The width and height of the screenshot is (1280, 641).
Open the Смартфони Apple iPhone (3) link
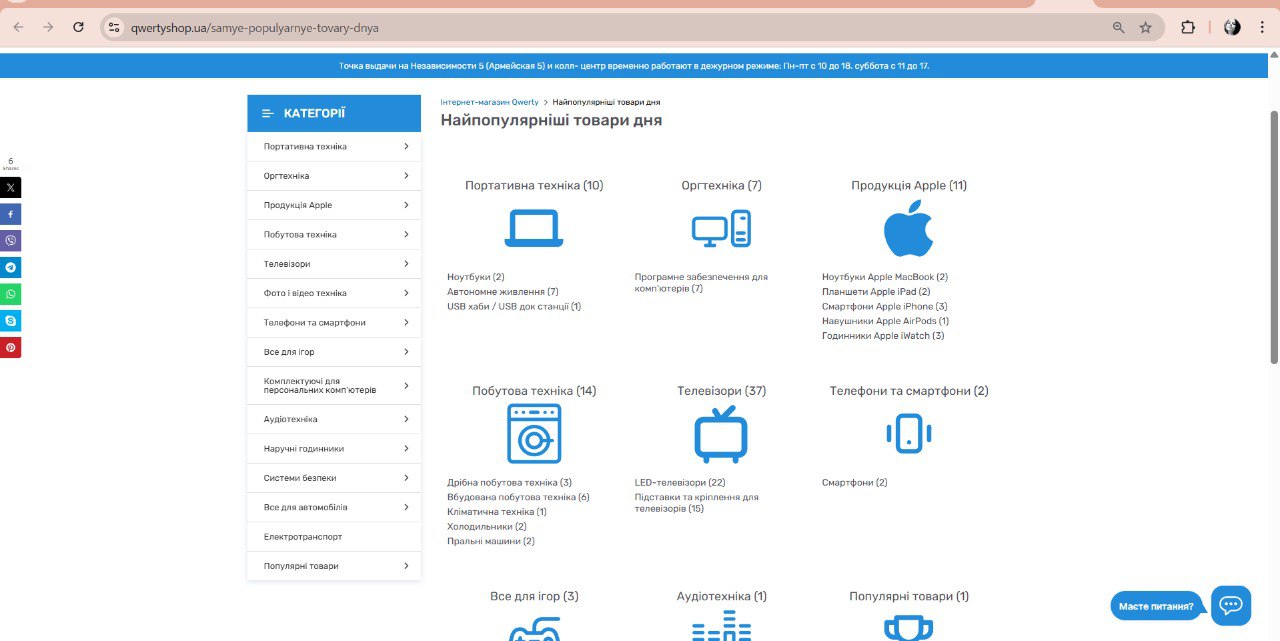[x=884, y=306]
